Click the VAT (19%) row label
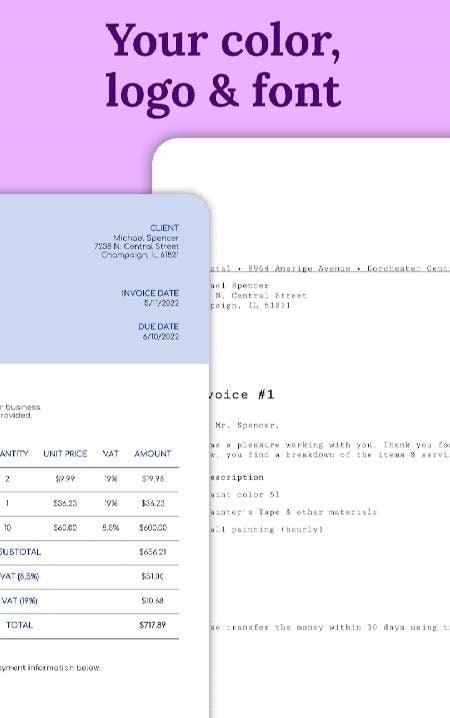Image resolution: width=450 pixels, height=718 pixels. coord(19,600)
